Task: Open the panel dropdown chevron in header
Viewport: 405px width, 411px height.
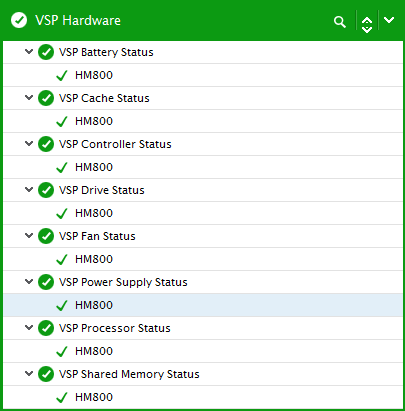Action: click(389, 20)
